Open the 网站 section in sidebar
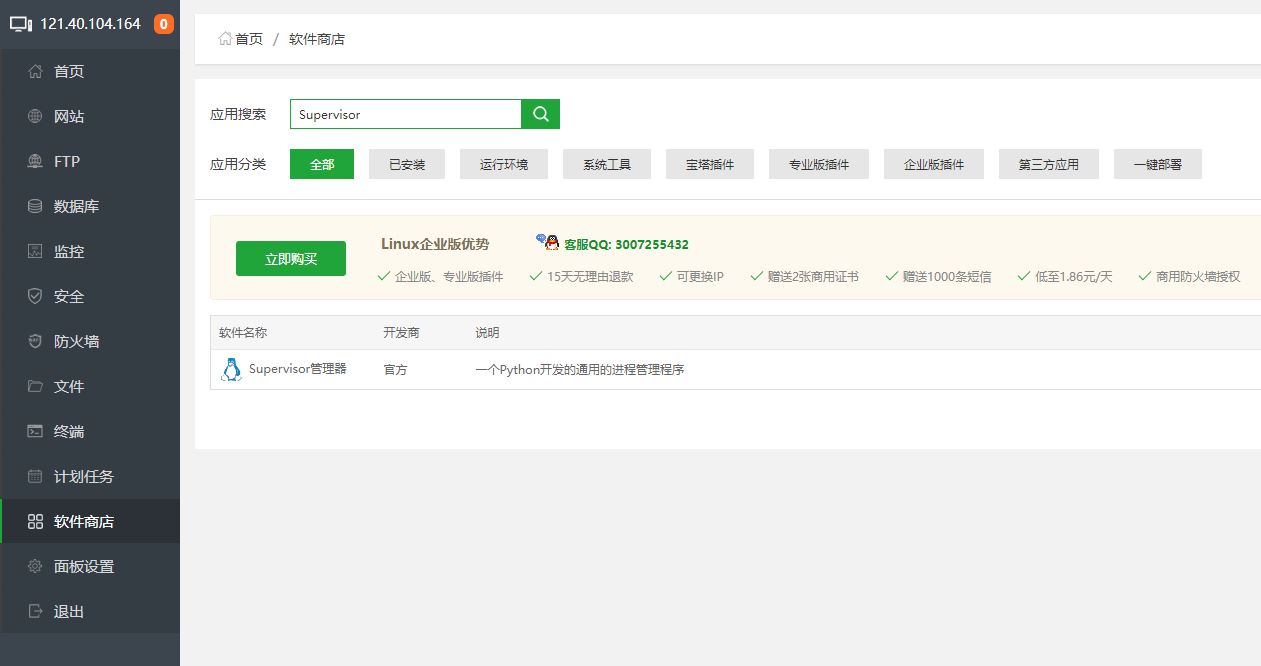This screenshot has height=666, width=1261. (x=68, y=116)
